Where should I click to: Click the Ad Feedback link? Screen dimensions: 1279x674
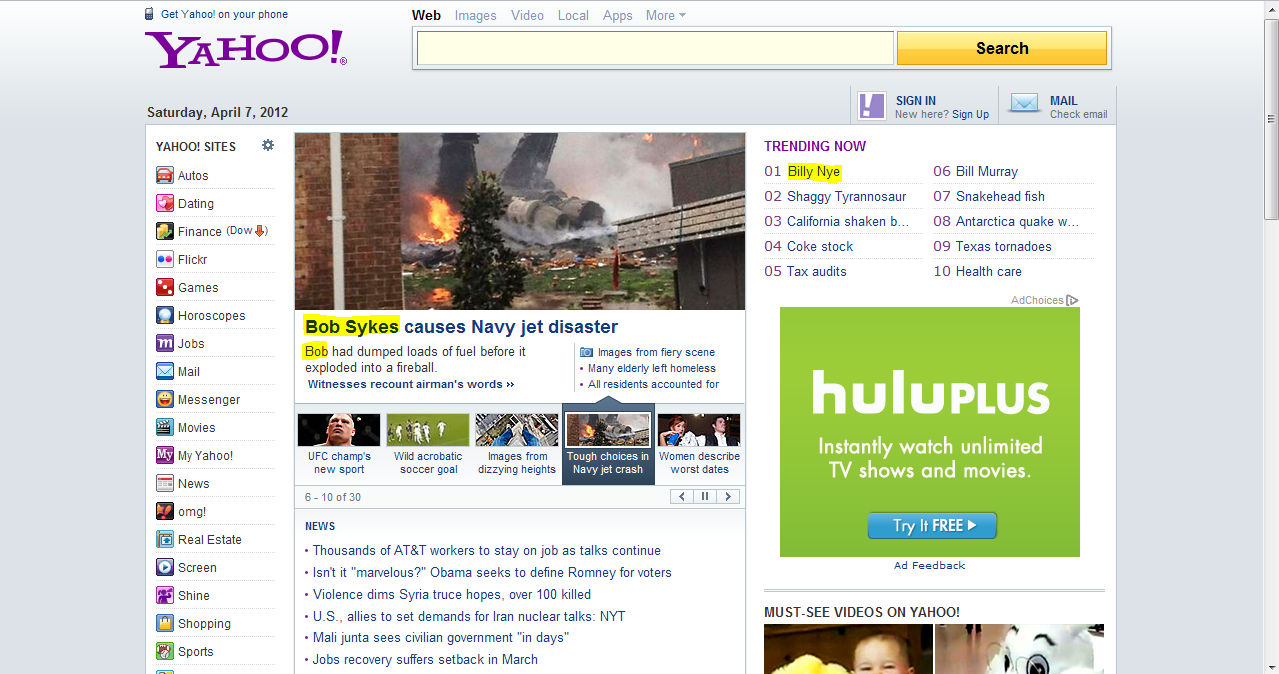tap(930, 566)
